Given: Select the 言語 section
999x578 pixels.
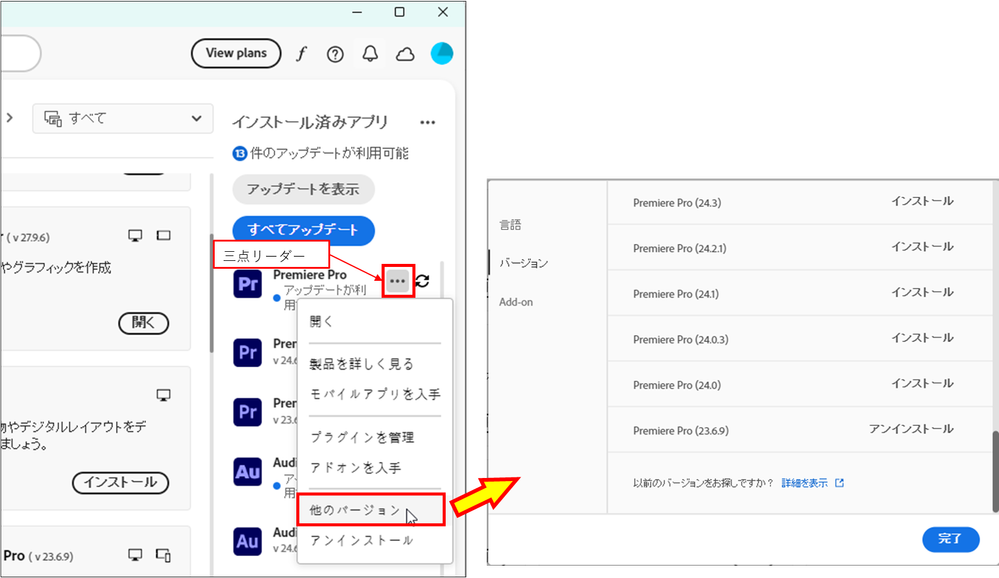Looking at the screenshot, I should [510, 225].
